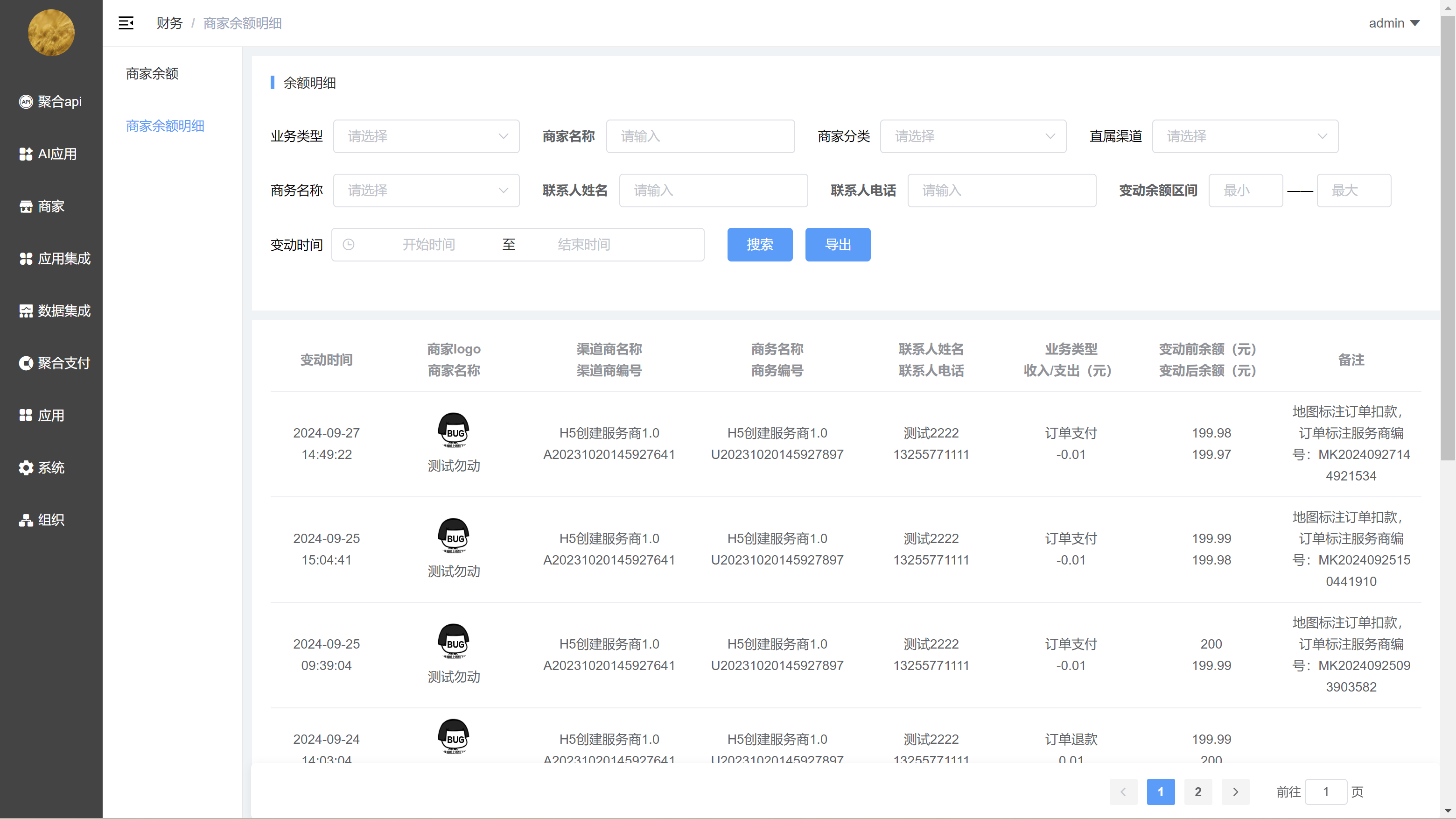Viewport: 1456px width, 819px height.
Task: Click the 导出 button
Action: (x=837, y=244)
